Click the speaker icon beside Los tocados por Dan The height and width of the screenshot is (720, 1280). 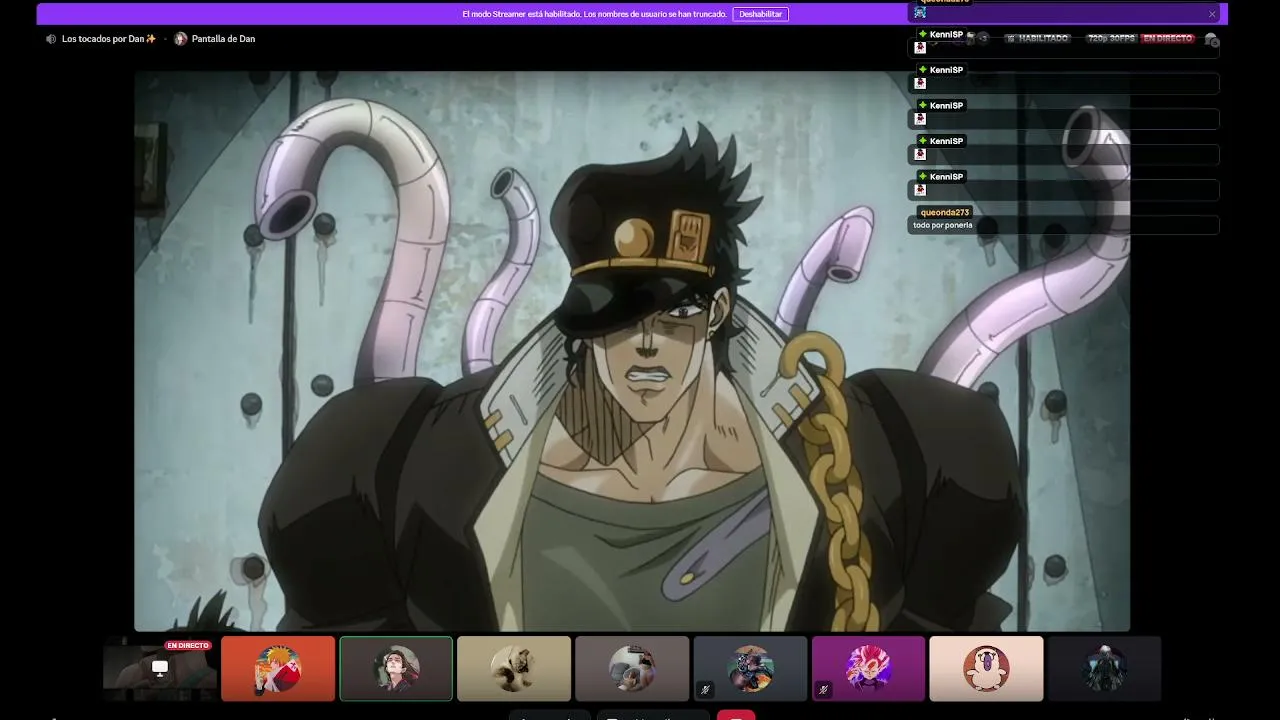click(51, 39)
